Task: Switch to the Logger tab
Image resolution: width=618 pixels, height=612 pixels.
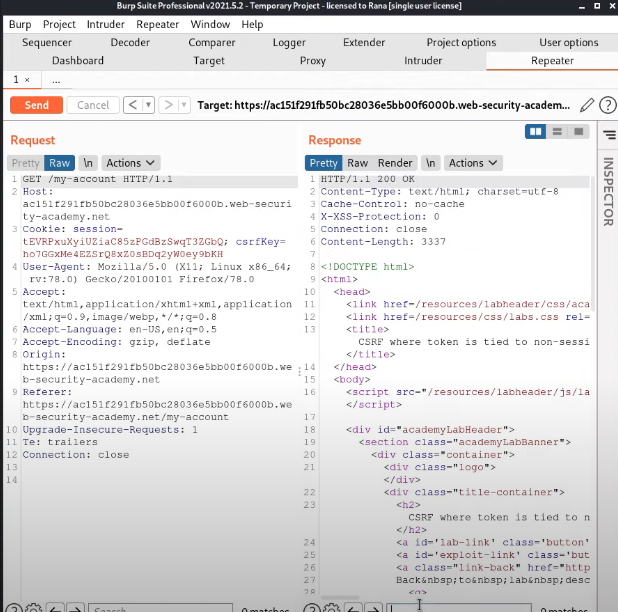Action: click(289, 43)
